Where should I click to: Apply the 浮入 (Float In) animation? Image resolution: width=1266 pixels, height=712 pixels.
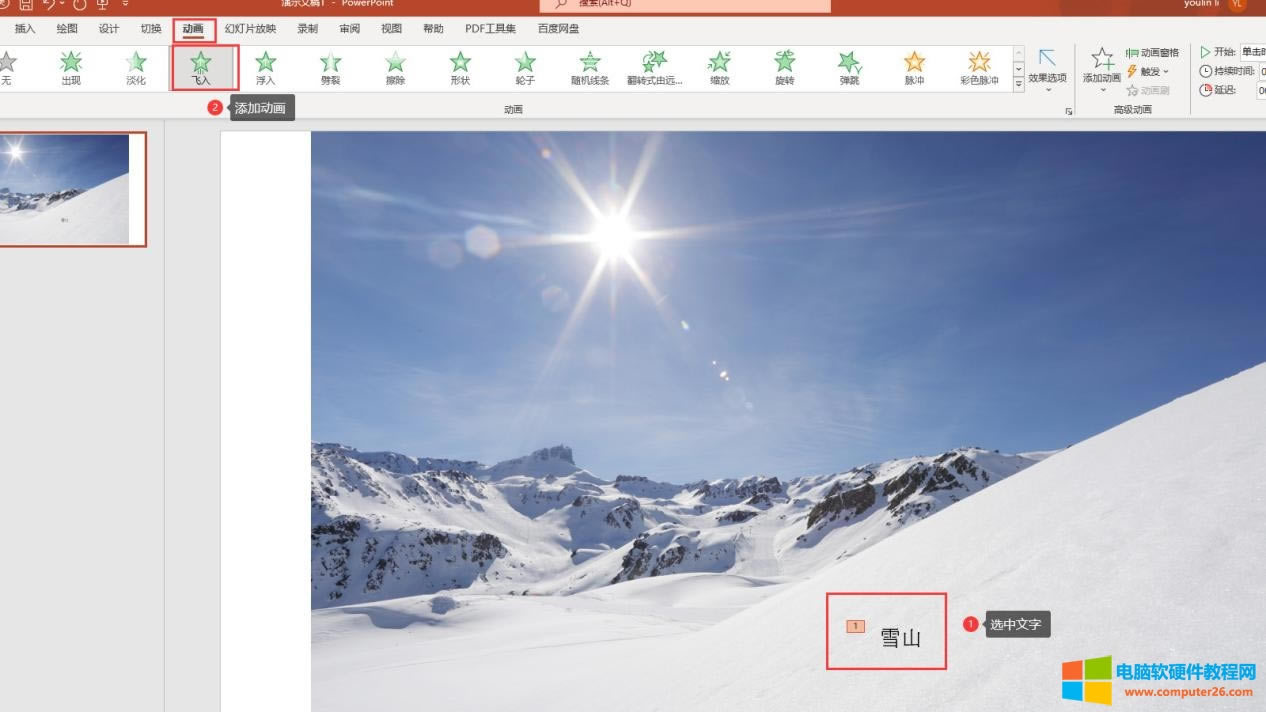(x=266, y=68)
